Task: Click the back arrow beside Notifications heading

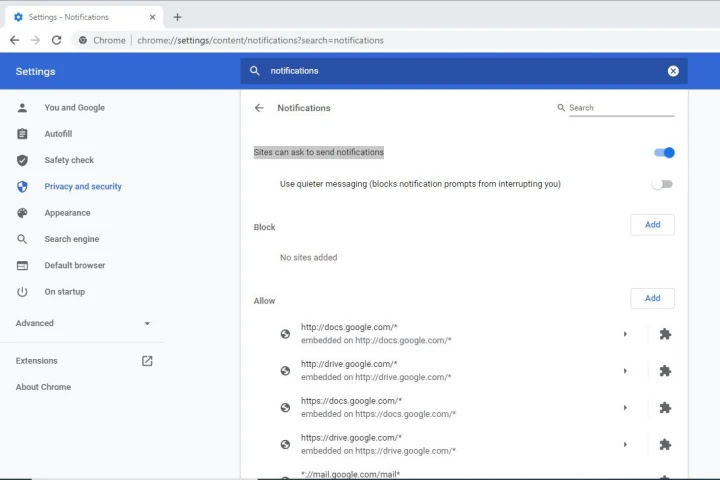Action: pos(259,108)
